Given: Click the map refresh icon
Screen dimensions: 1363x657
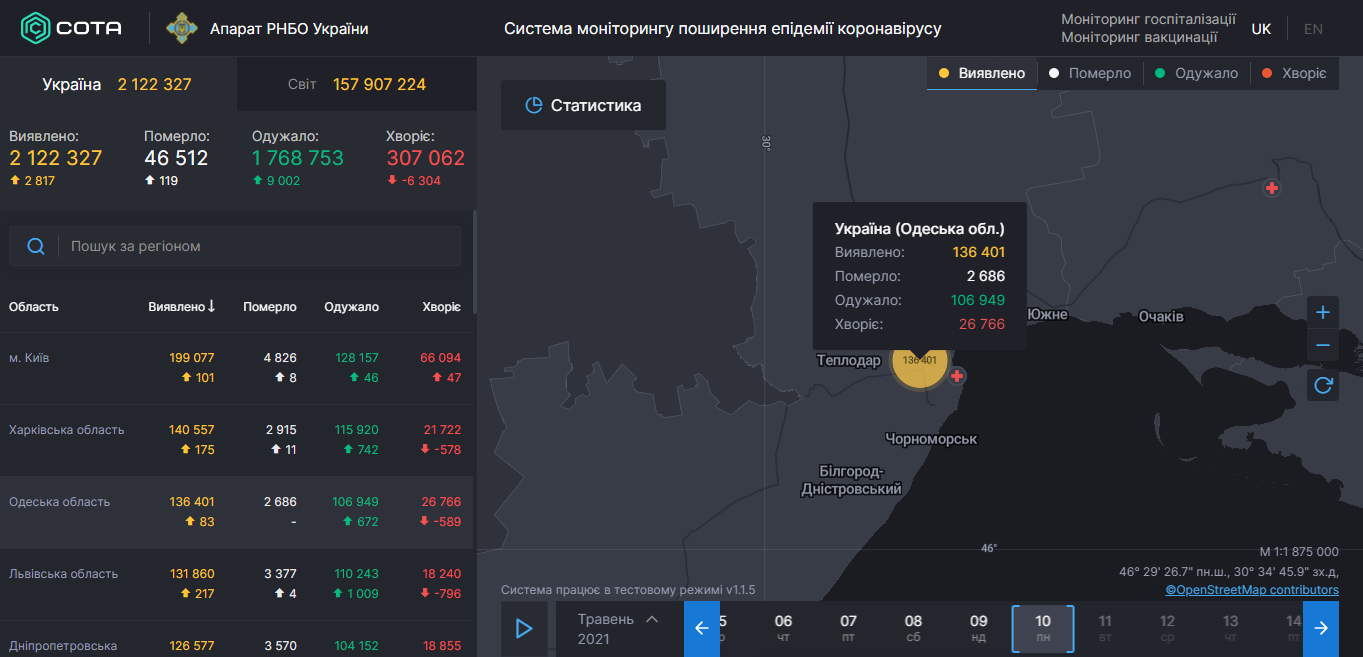Looking at the screenshot, I should point(1322,384).
